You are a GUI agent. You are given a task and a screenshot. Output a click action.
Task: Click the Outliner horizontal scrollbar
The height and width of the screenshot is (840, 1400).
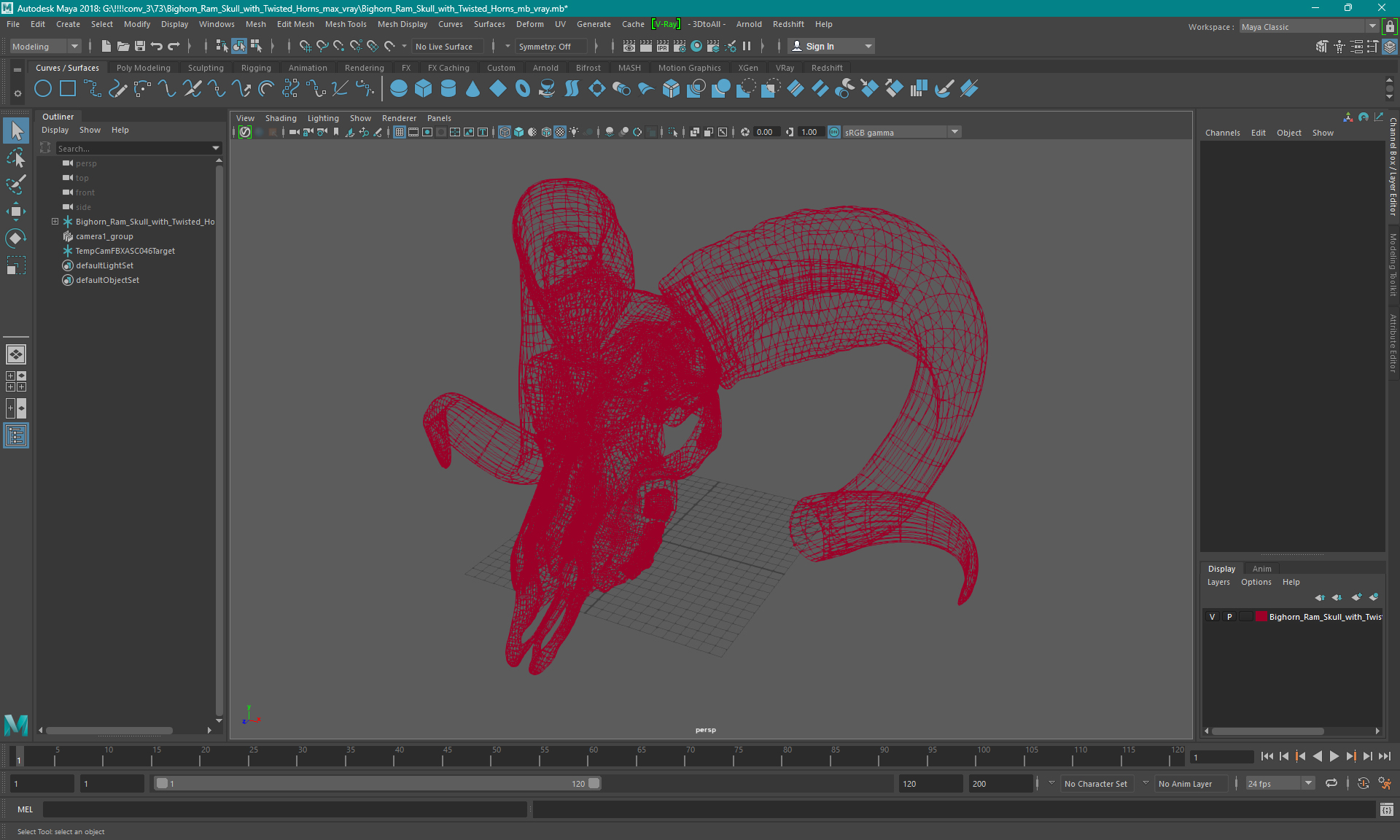point(109,730)
